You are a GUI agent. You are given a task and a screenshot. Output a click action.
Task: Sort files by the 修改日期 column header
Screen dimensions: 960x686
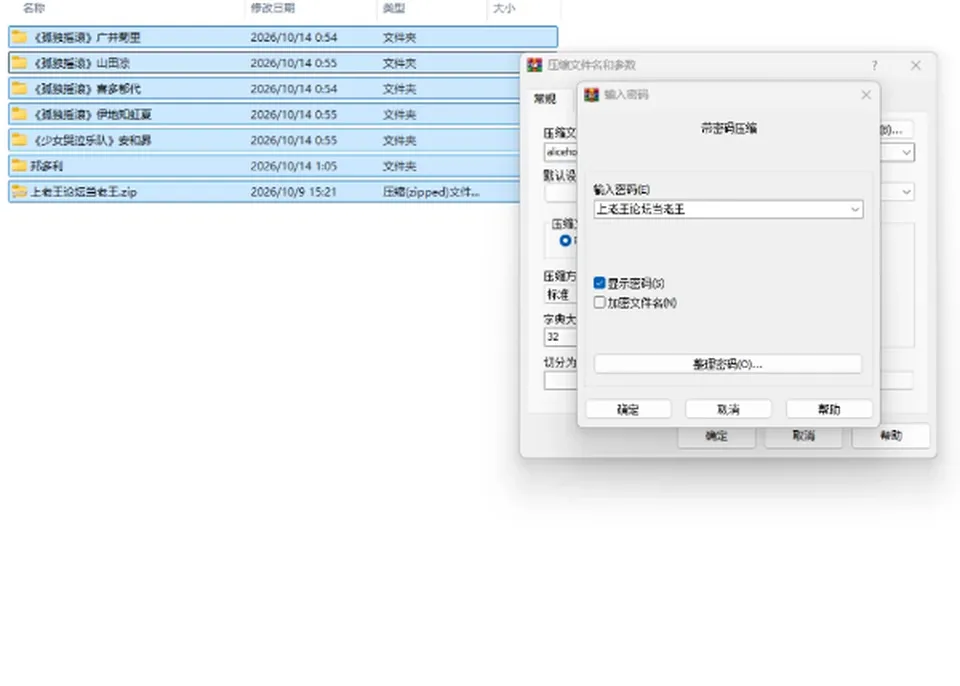tap(273, 9)
